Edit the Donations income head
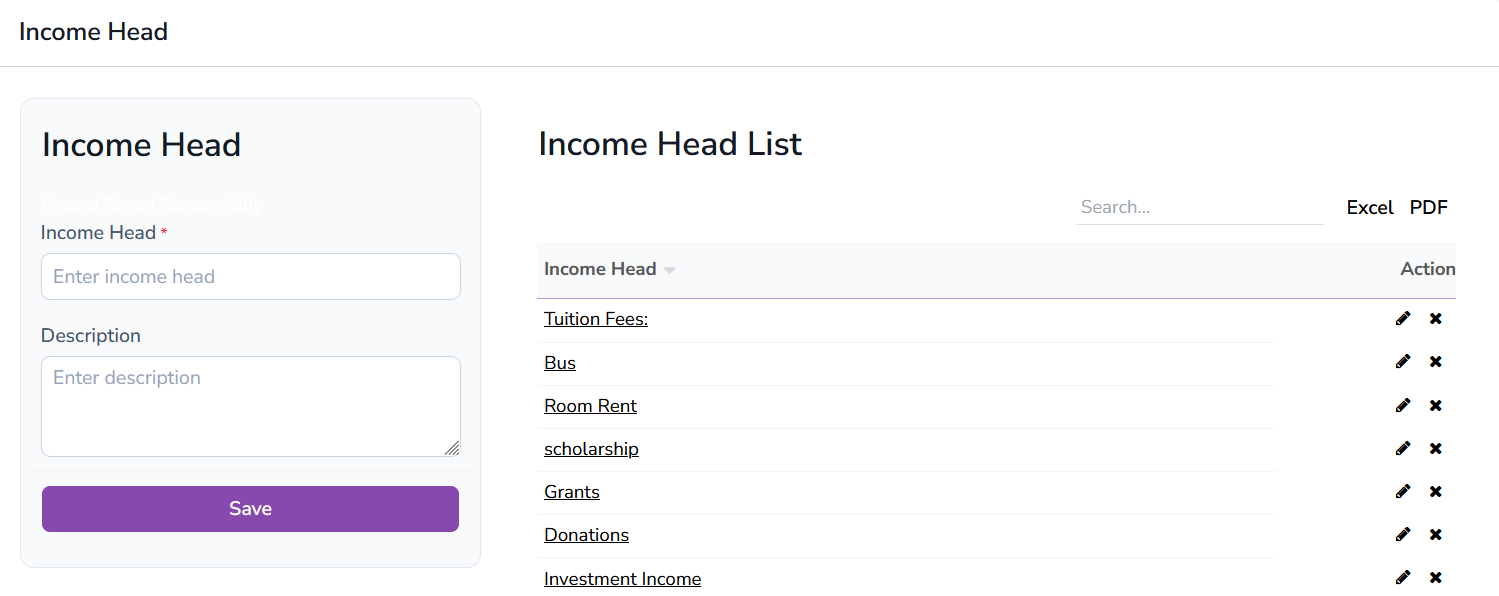This screenshot has width=1499, height=596. tap(1402, 534)
